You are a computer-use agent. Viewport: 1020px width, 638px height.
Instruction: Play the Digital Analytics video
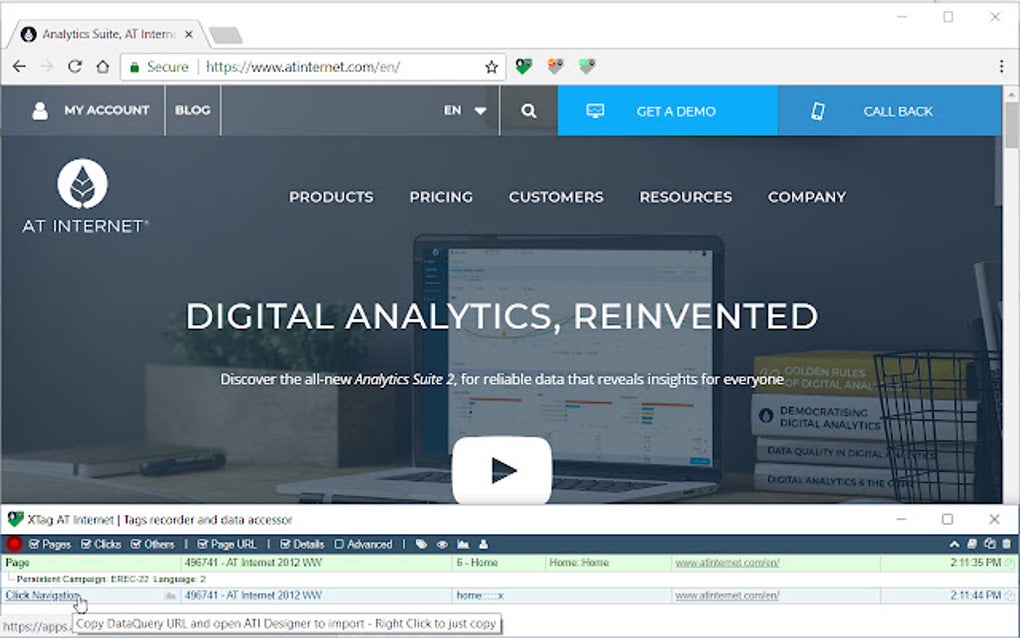[x=503, y=473]
